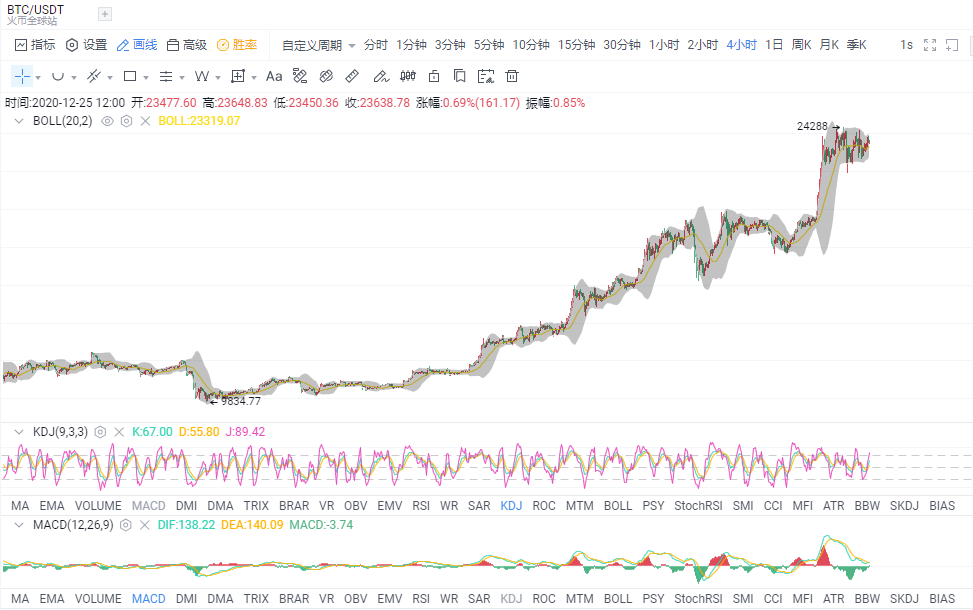Remove the MACD(12,26,9) indicator panel
The image size is (973, 610).
point(145,525)
